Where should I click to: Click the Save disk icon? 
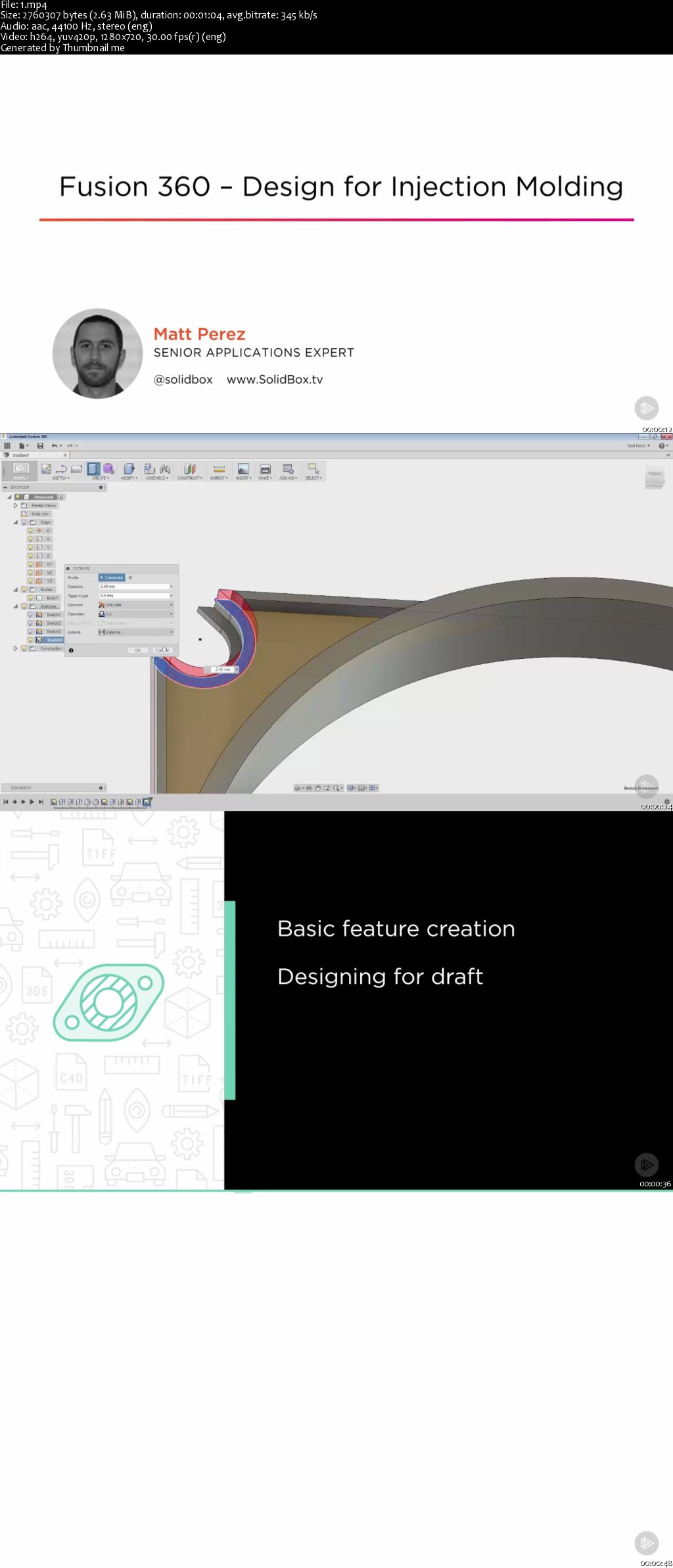tap(40, 445)
